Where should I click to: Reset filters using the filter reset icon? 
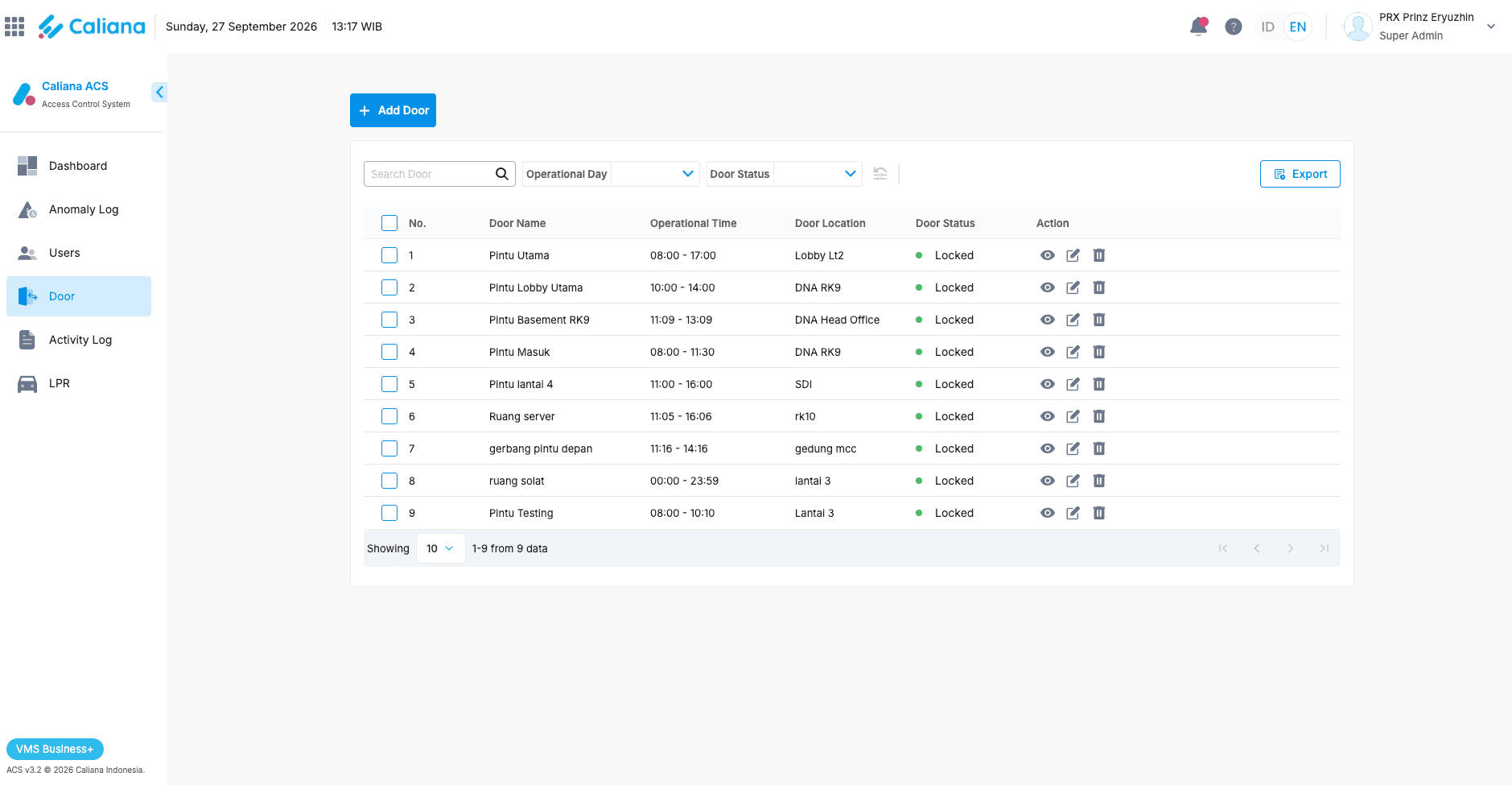880,174
